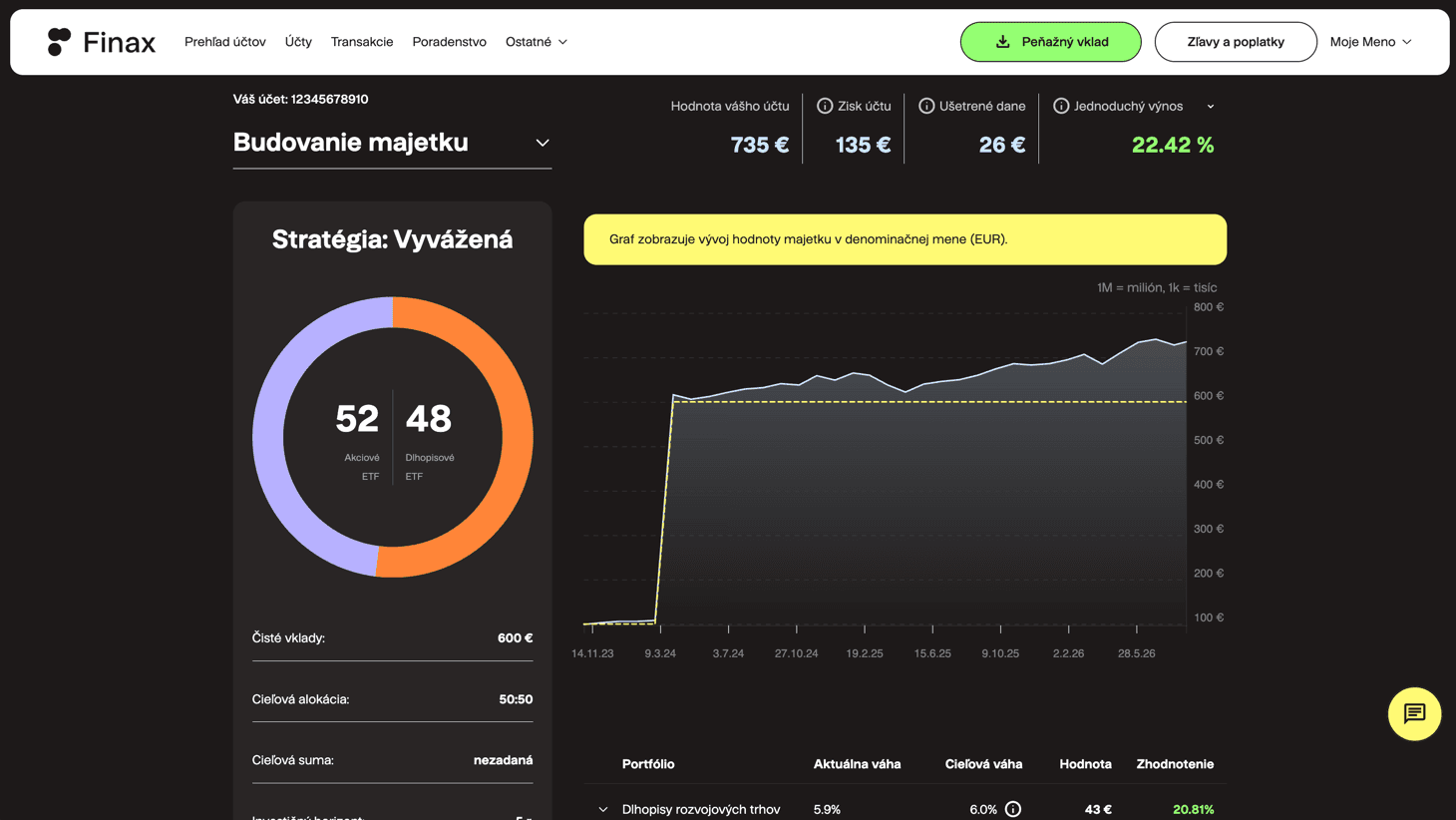Click the info icon next to Zisk účtu

click(825, 106)
